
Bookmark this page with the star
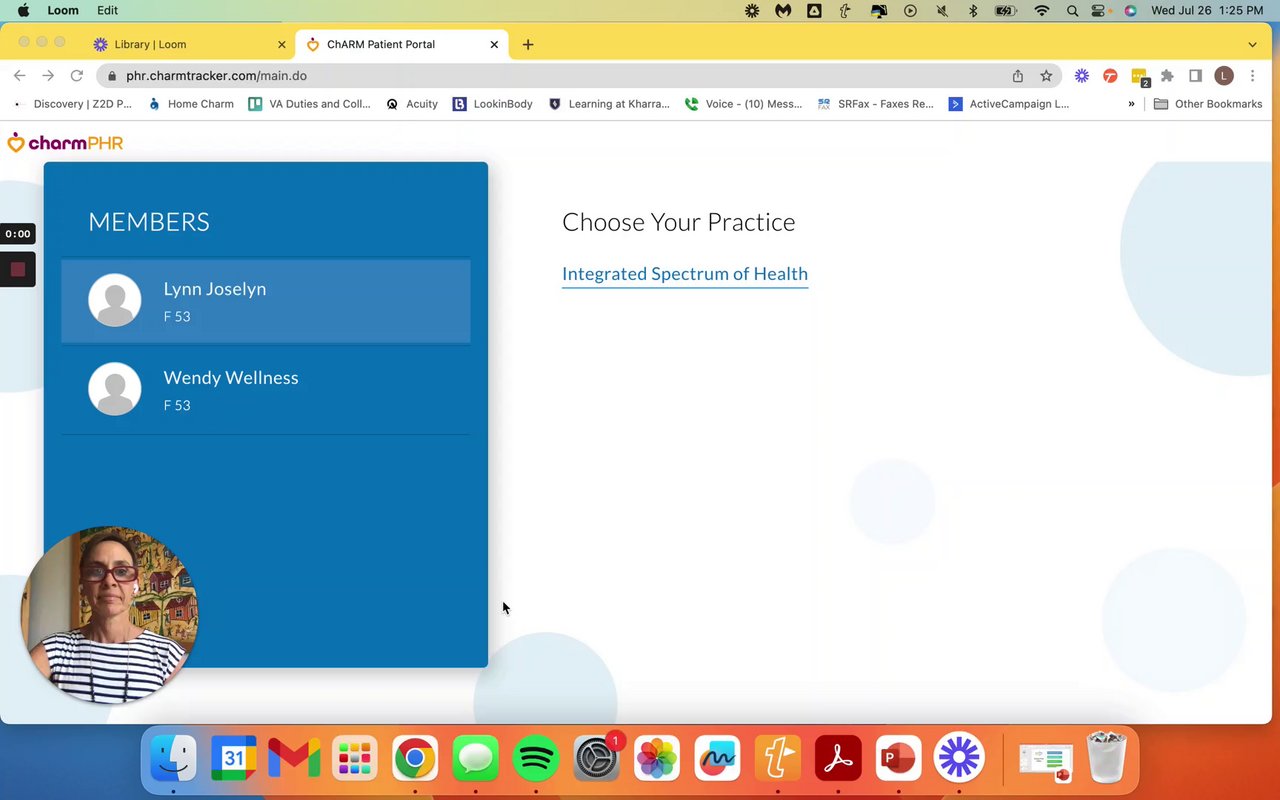pyautogui.click(x=1046, y=76)
